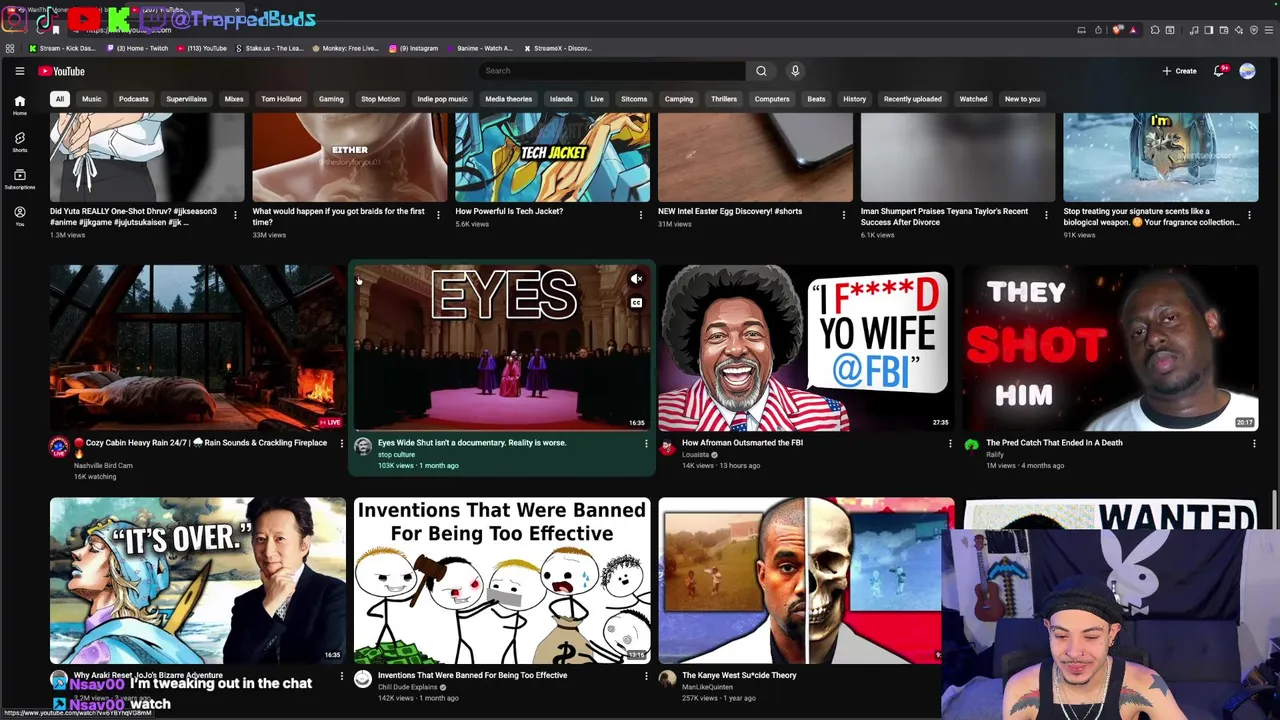Open more options for braids video
1280x720 pixels.
click(x=438, y=214)
